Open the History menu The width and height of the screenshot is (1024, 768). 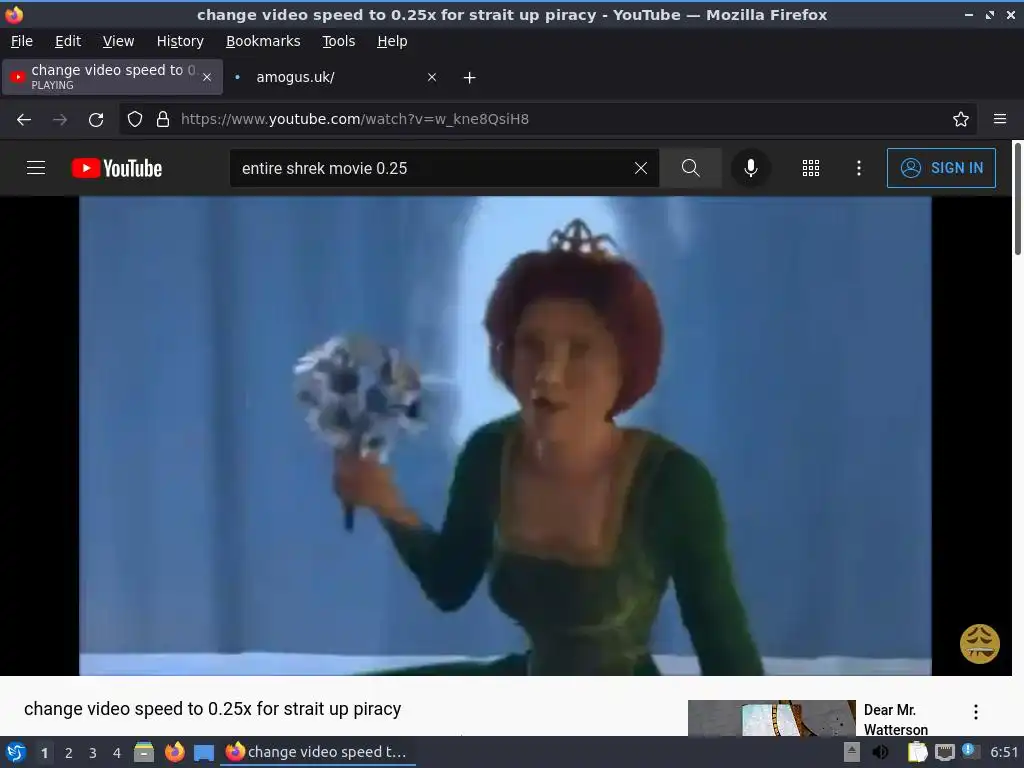coord(180,41)
